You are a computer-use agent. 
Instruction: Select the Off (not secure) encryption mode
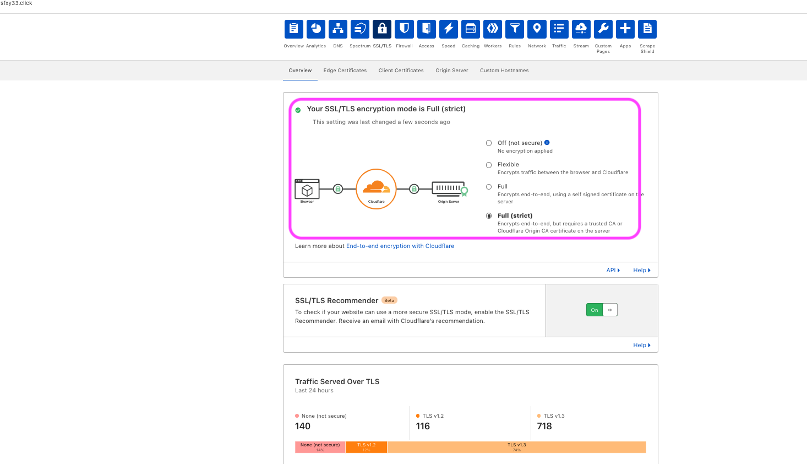(x=489, y=143)
